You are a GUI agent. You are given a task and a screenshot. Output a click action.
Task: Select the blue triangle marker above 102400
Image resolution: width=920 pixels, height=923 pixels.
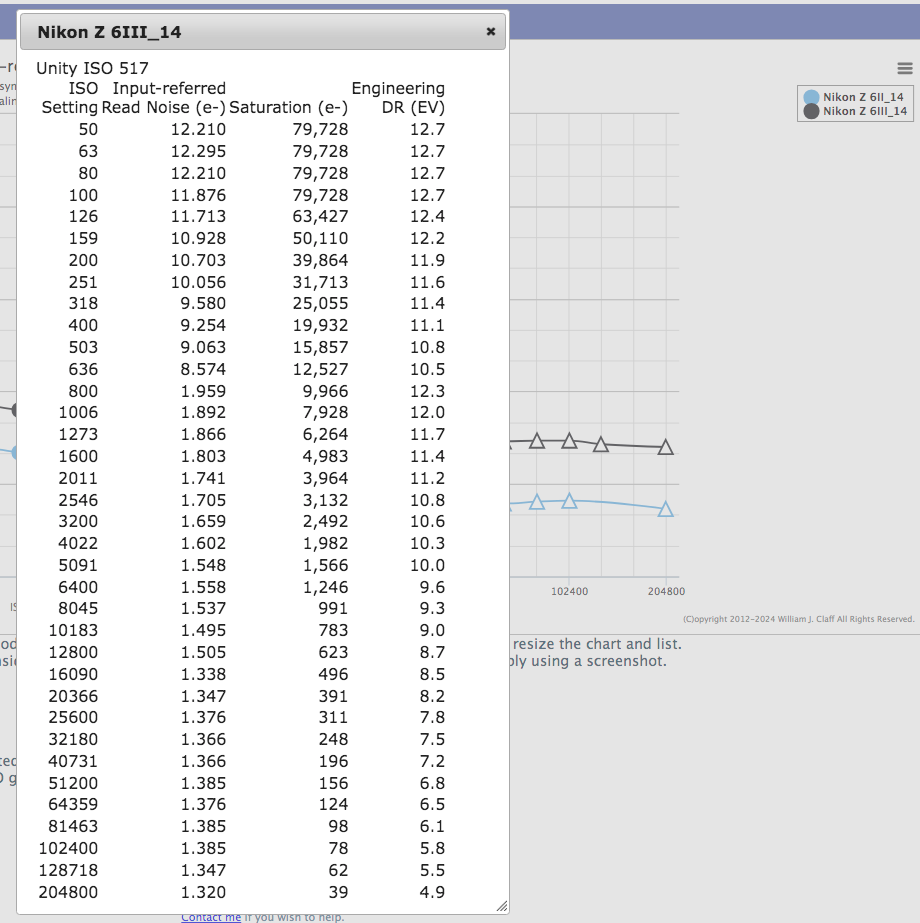pyautogui.click(x=569, y=501)
